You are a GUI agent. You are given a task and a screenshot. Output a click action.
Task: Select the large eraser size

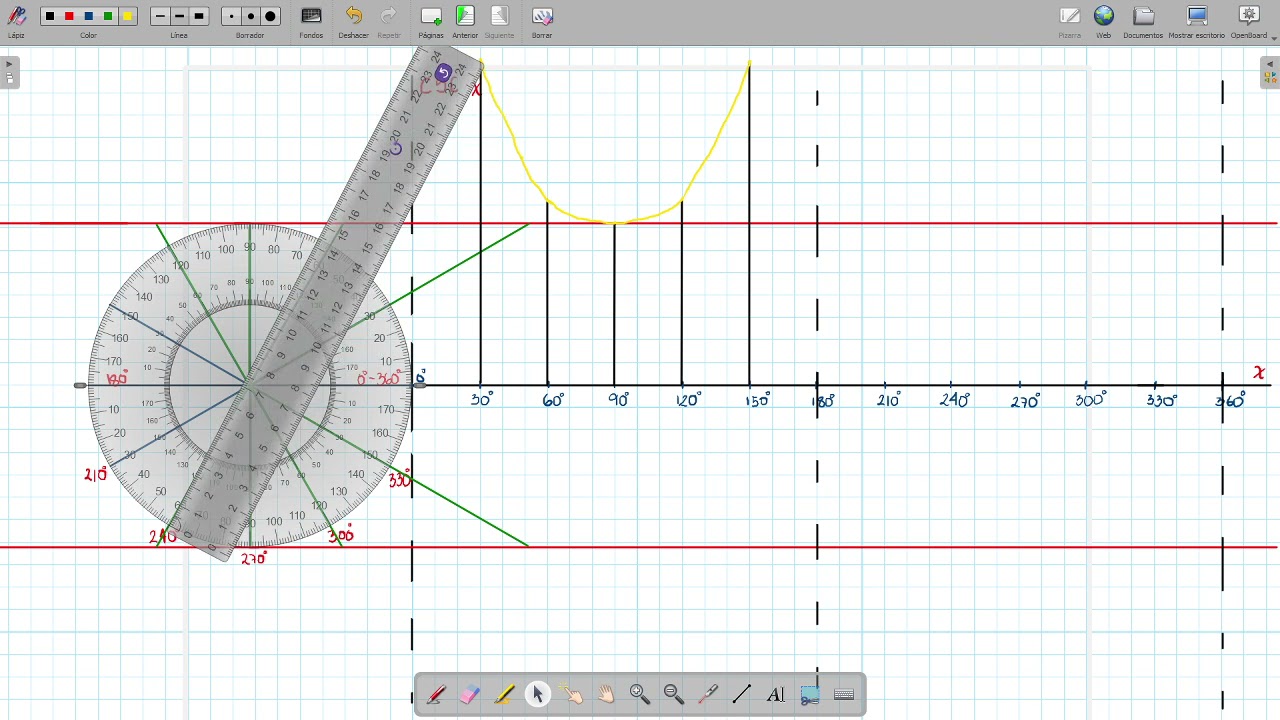270,16
